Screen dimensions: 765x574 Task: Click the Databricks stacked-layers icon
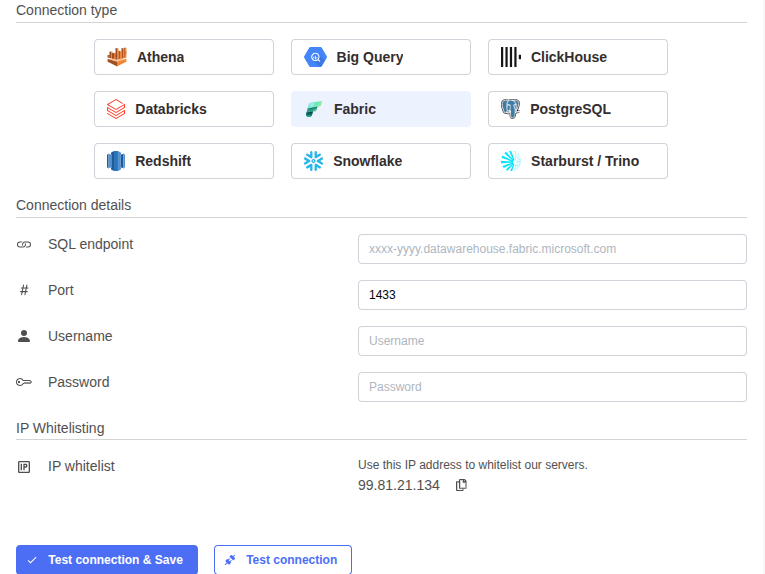coord(116,109)
